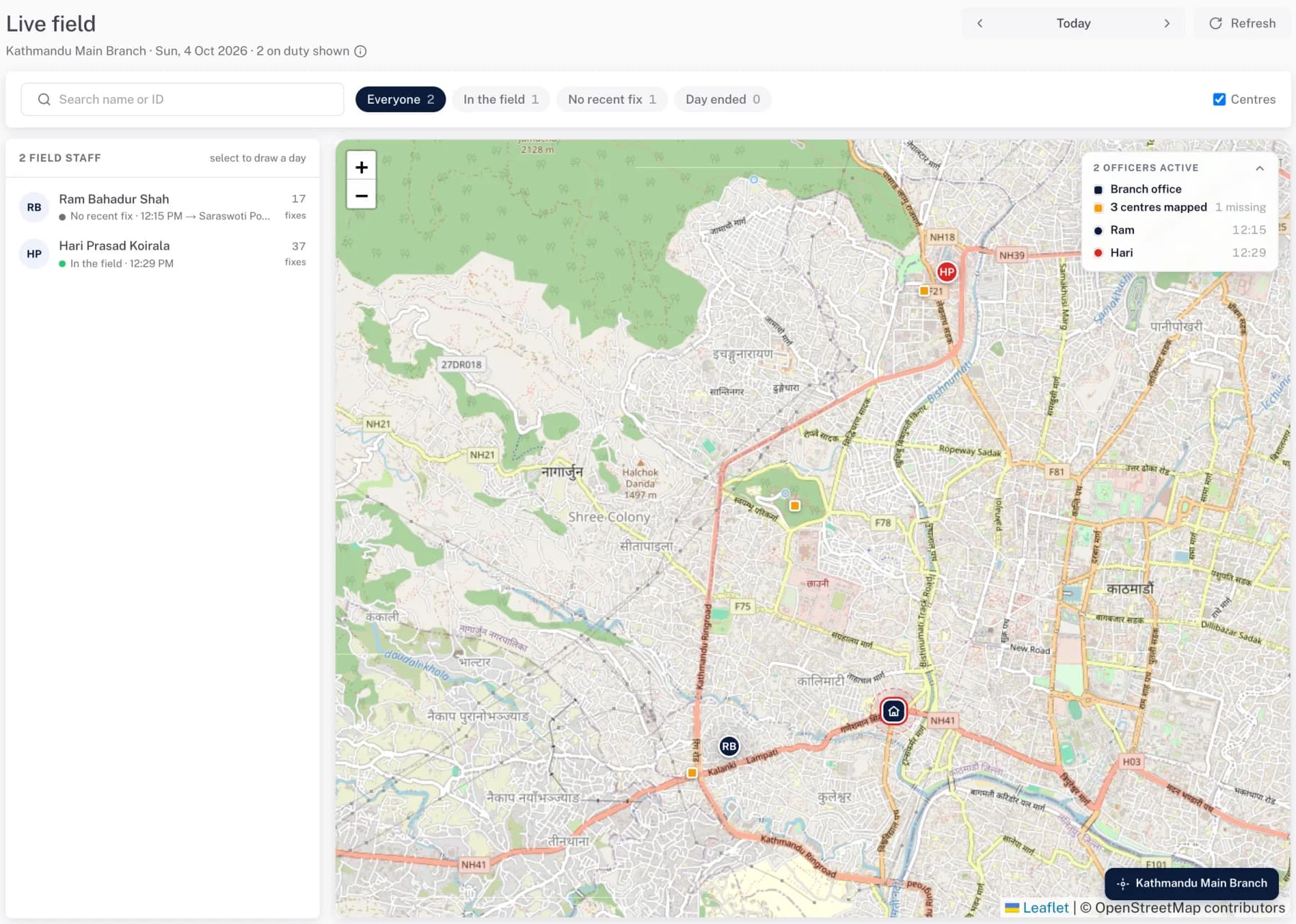Click the orange centre marker near F21
Image resolution: width=1296 pixels, height=924 pixels.
pyautogui.click(x=924, y=291)
